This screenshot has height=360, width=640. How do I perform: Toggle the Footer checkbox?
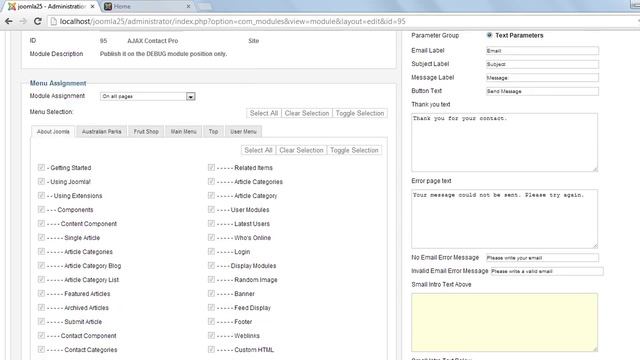[x=211, y=321]
